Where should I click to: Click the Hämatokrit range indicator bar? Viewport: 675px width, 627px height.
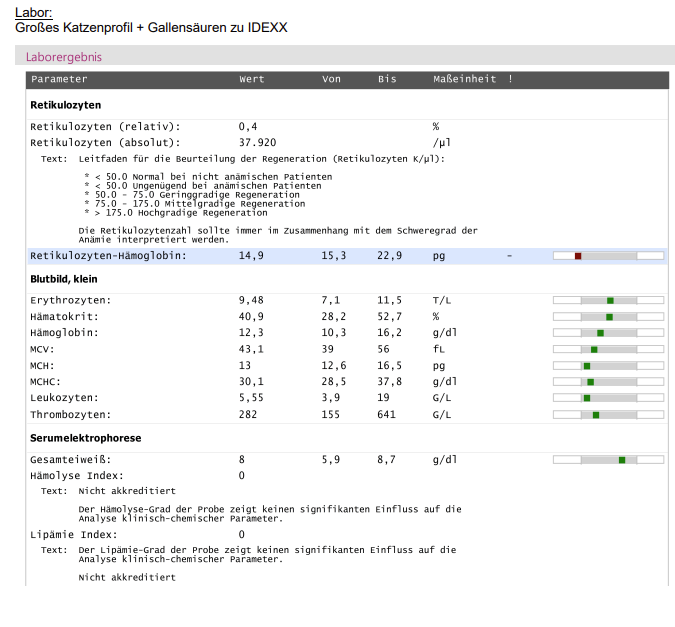click(608, 317)
